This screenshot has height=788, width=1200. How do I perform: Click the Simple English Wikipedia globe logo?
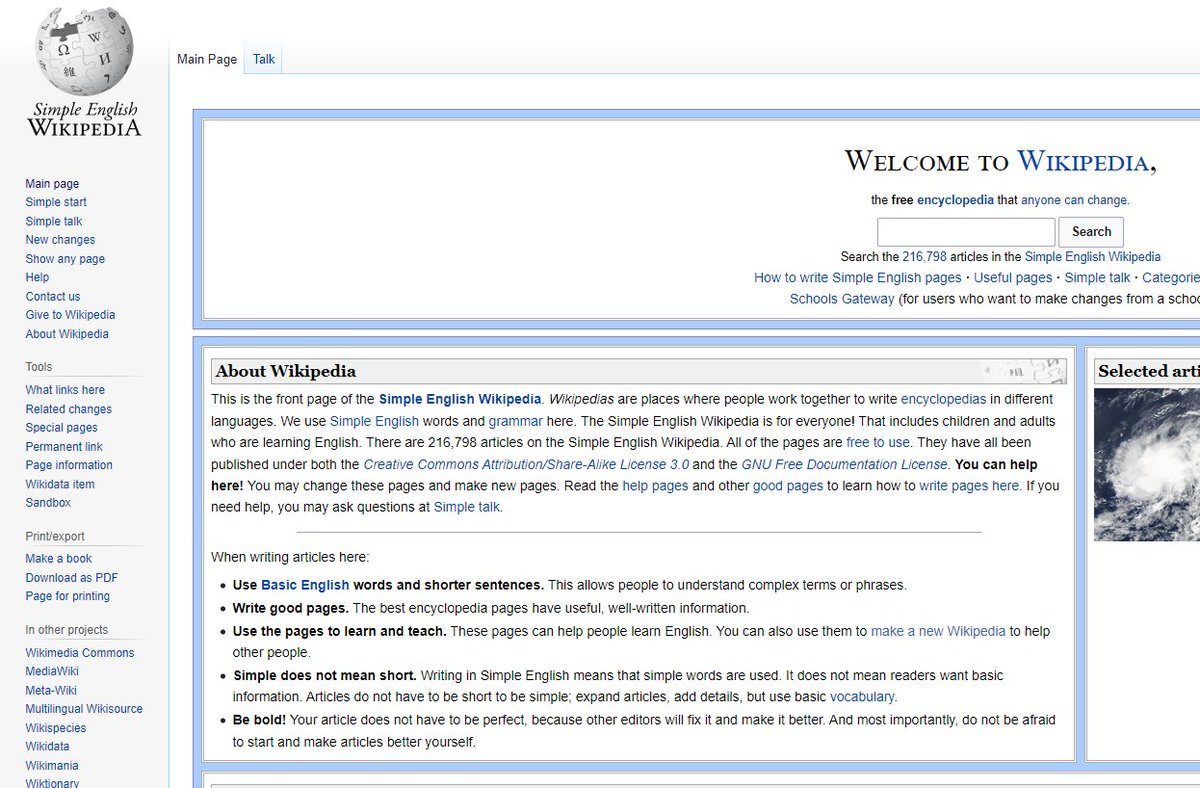[x=84, y=73]
